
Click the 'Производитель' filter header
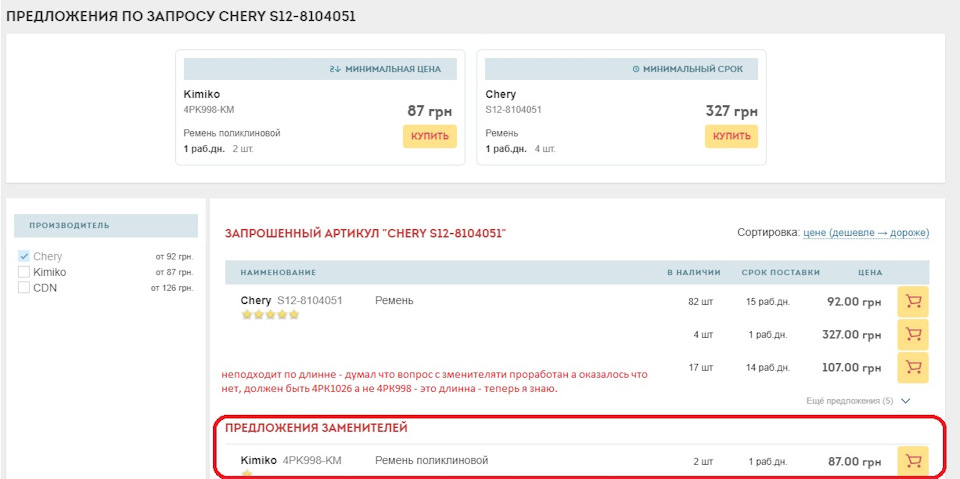pos(106,225)
